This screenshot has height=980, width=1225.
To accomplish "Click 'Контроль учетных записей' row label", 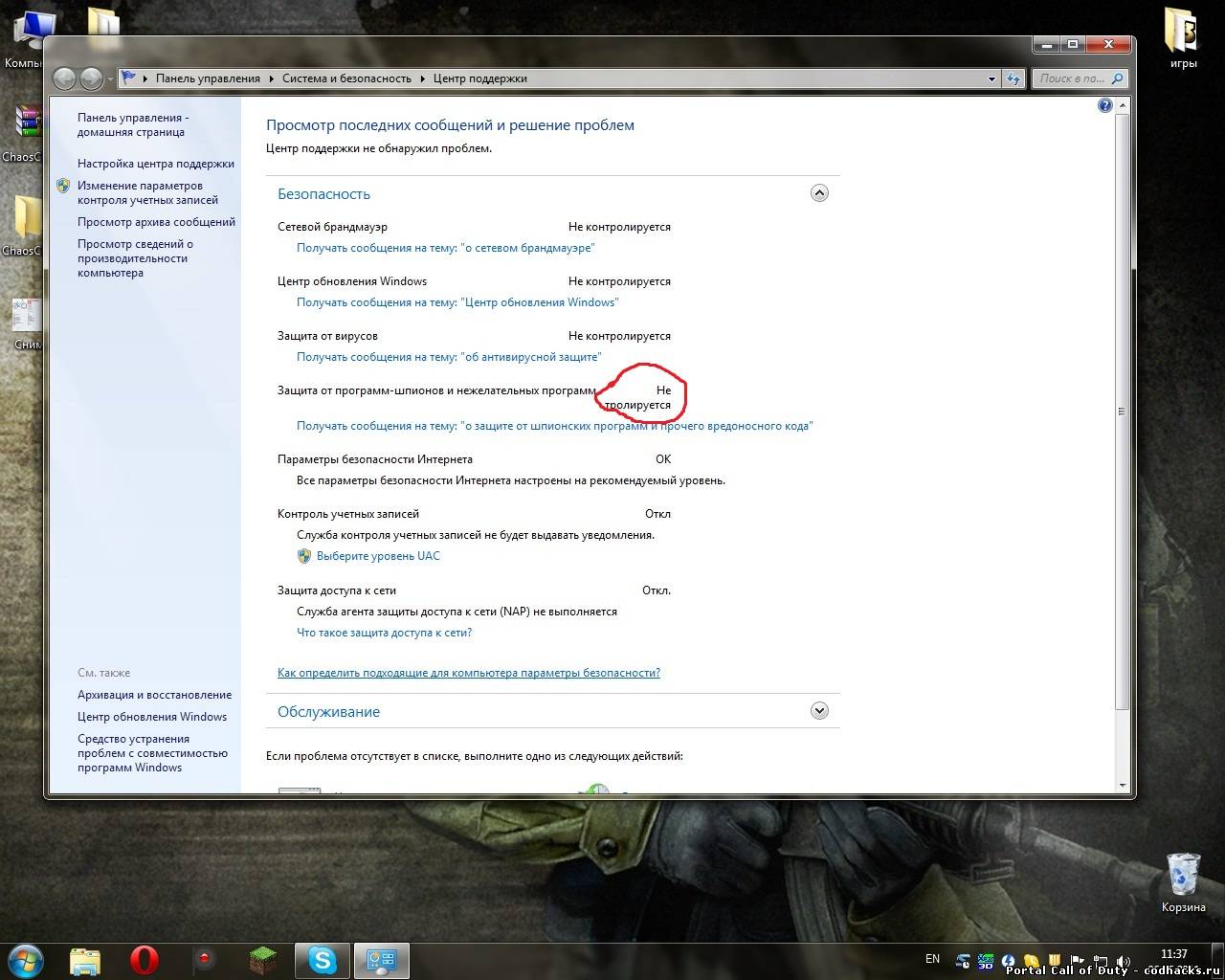I will (x=348, y=514).
